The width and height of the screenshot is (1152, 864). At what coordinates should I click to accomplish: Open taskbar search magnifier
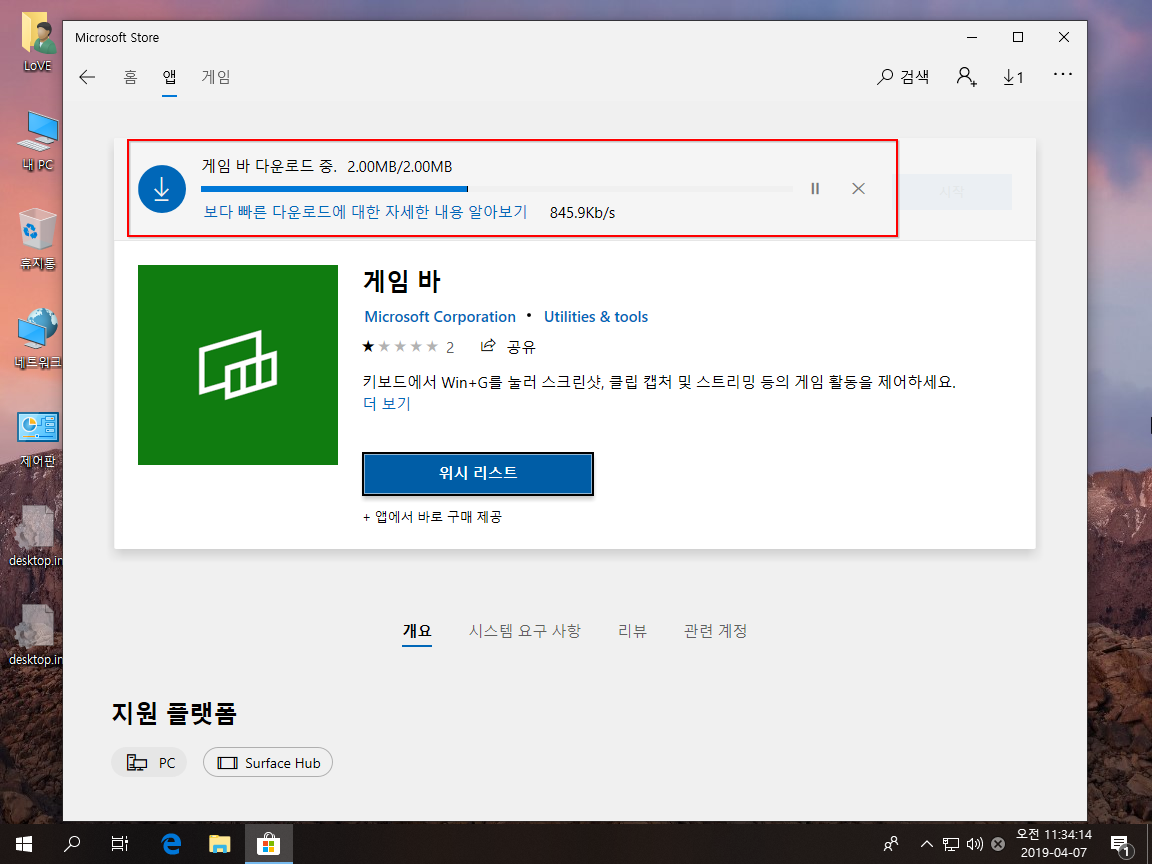pyautogui.click(x=71, y=843)
